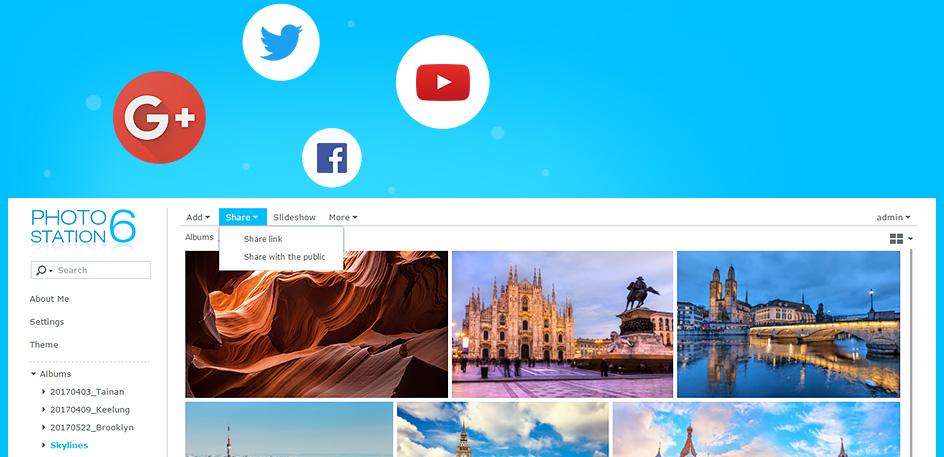Expand the 20170409_Keelung album
Screen dimensions: 944x457
click(44, 410)
